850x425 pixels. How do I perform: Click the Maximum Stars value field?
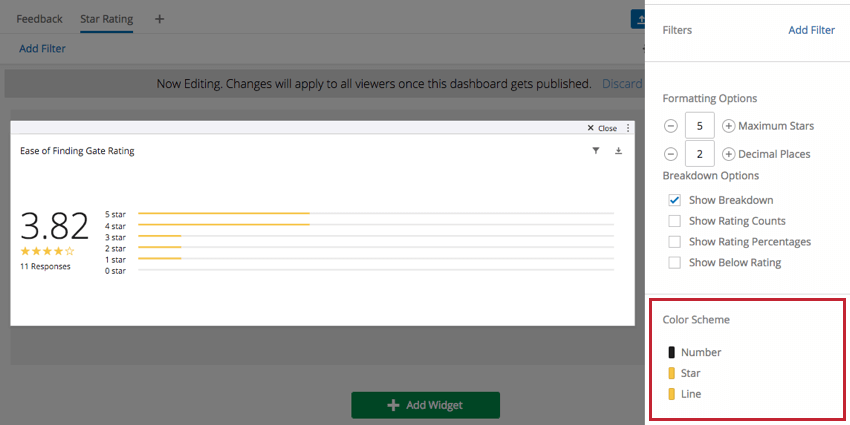pos(700,126)
